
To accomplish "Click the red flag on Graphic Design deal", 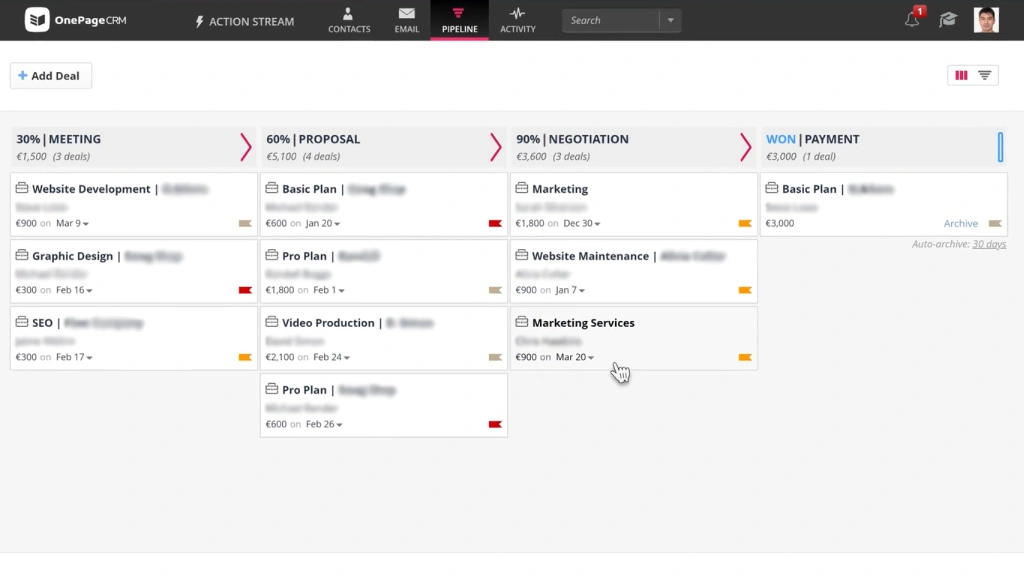I will pyautogui.click(x=245, y=290).
